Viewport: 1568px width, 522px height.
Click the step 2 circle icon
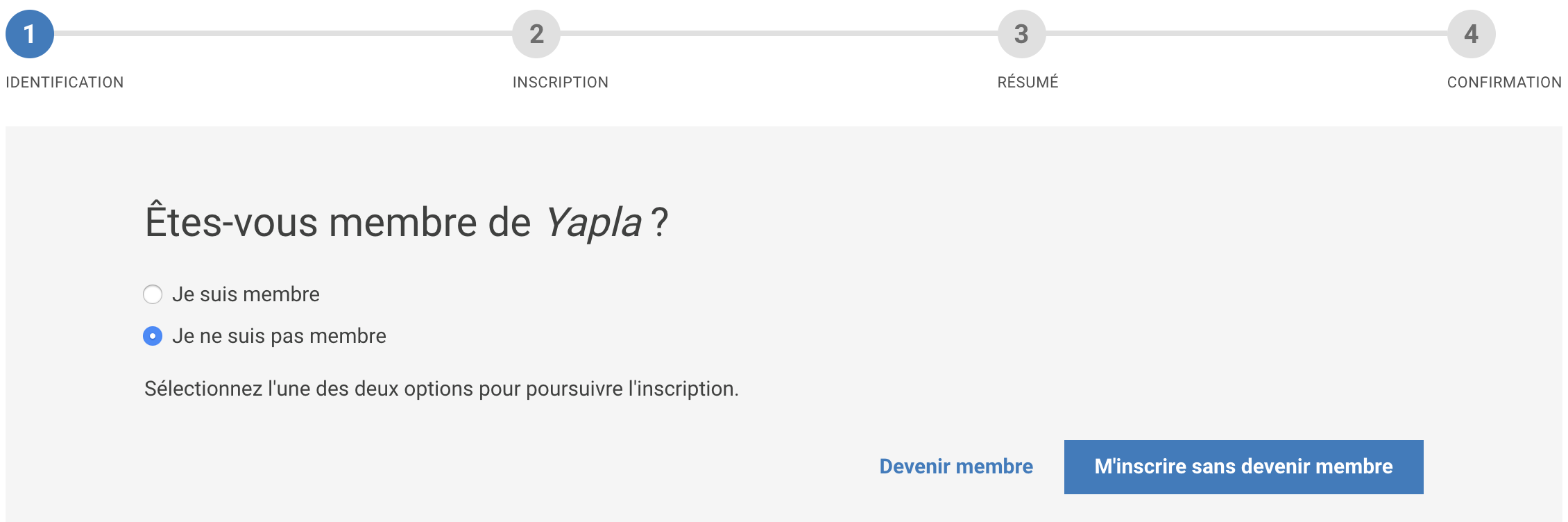coord(536,34)
